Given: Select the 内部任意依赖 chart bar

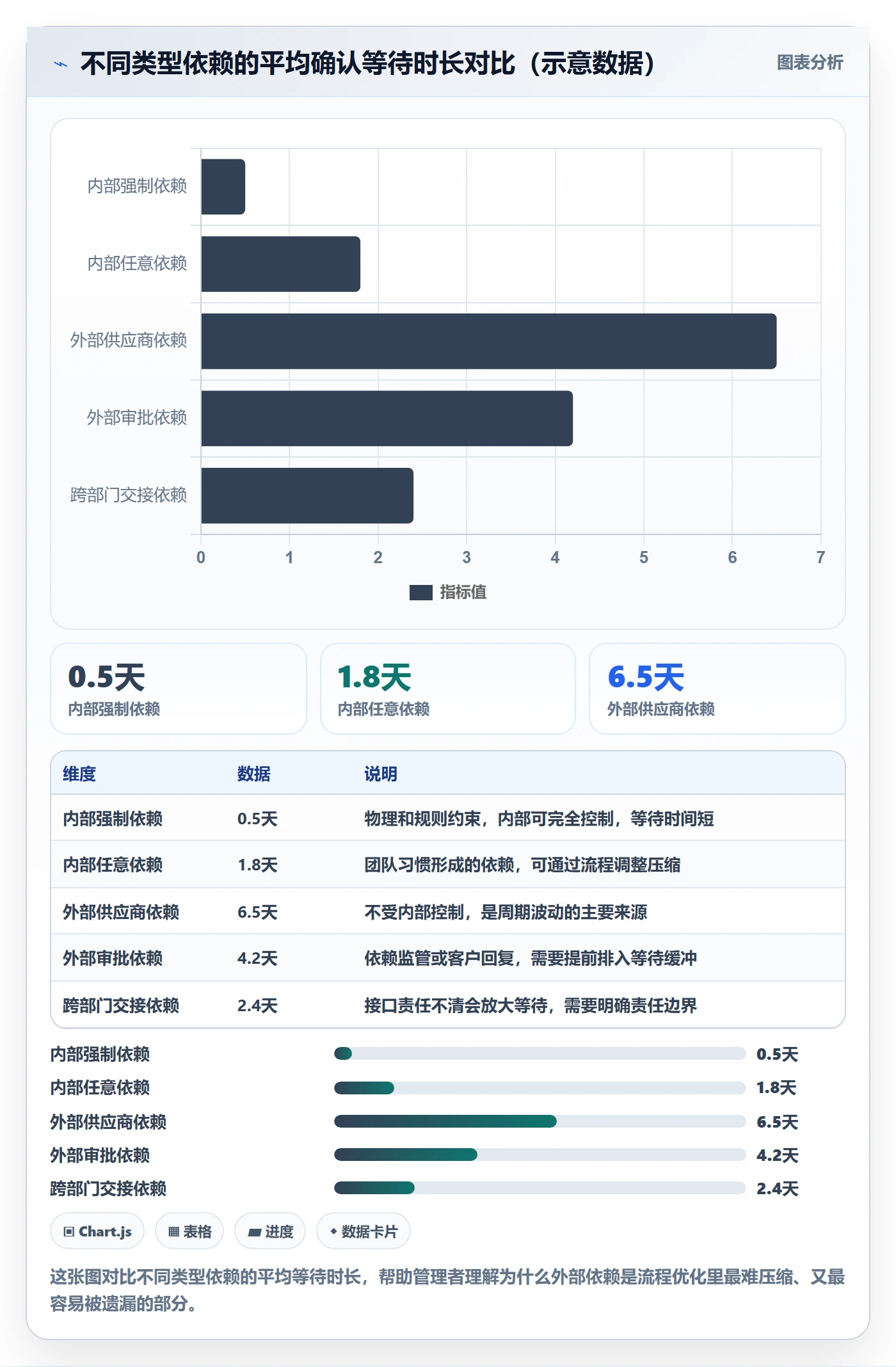Looking at the screenshot, I should (280, 264).
